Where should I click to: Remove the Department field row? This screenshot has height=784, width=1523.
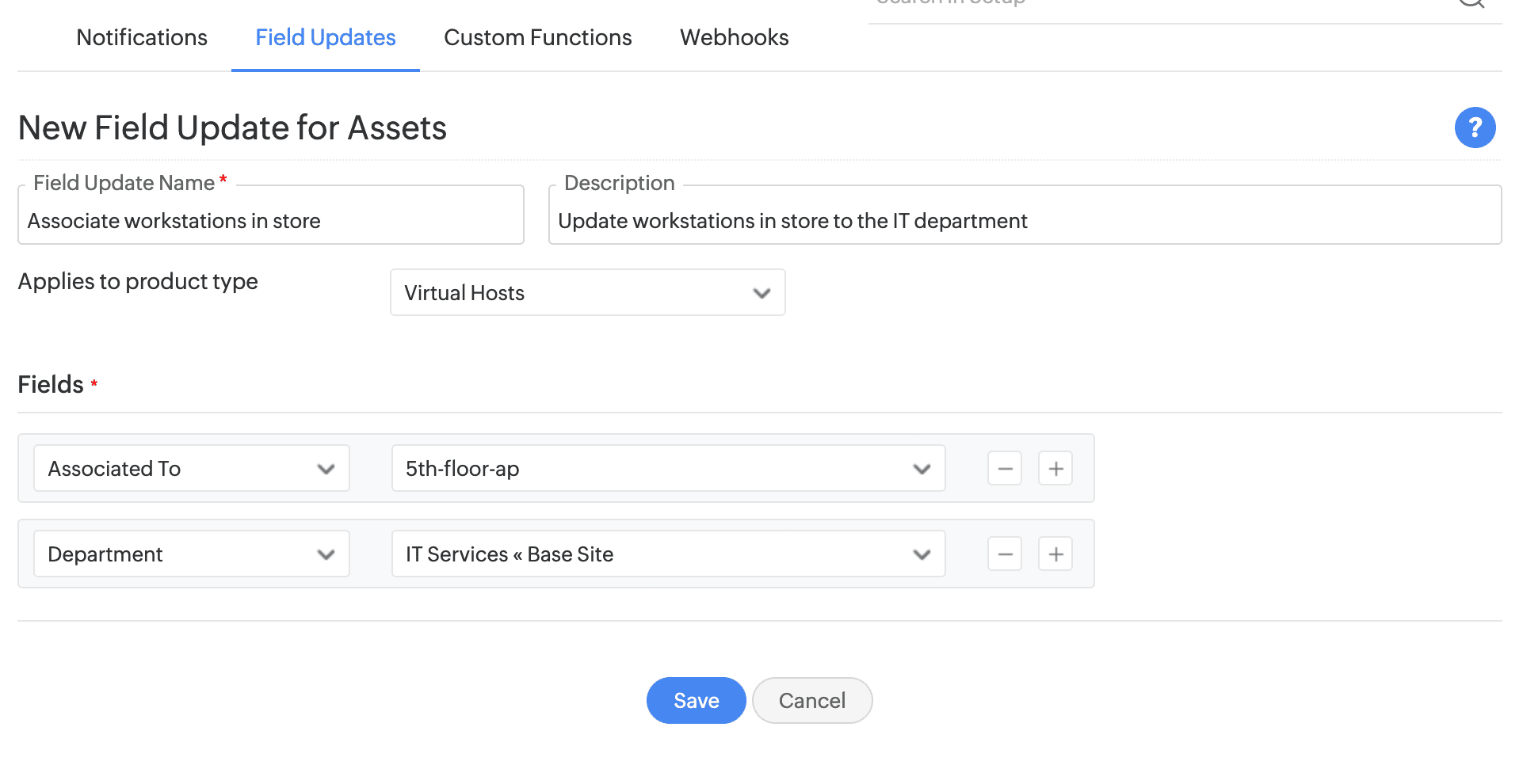point(1004,554)
